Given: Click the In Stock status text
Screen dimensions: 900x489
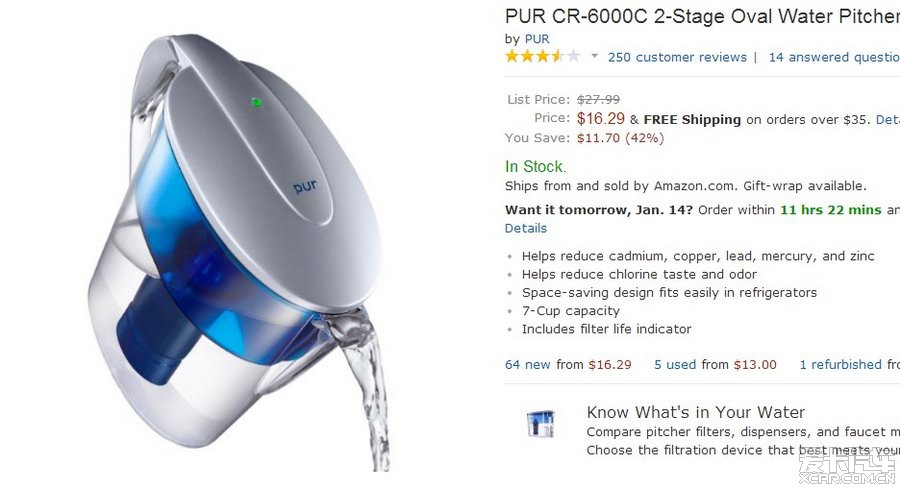Looking at the screenshot, I should point(535,166).
